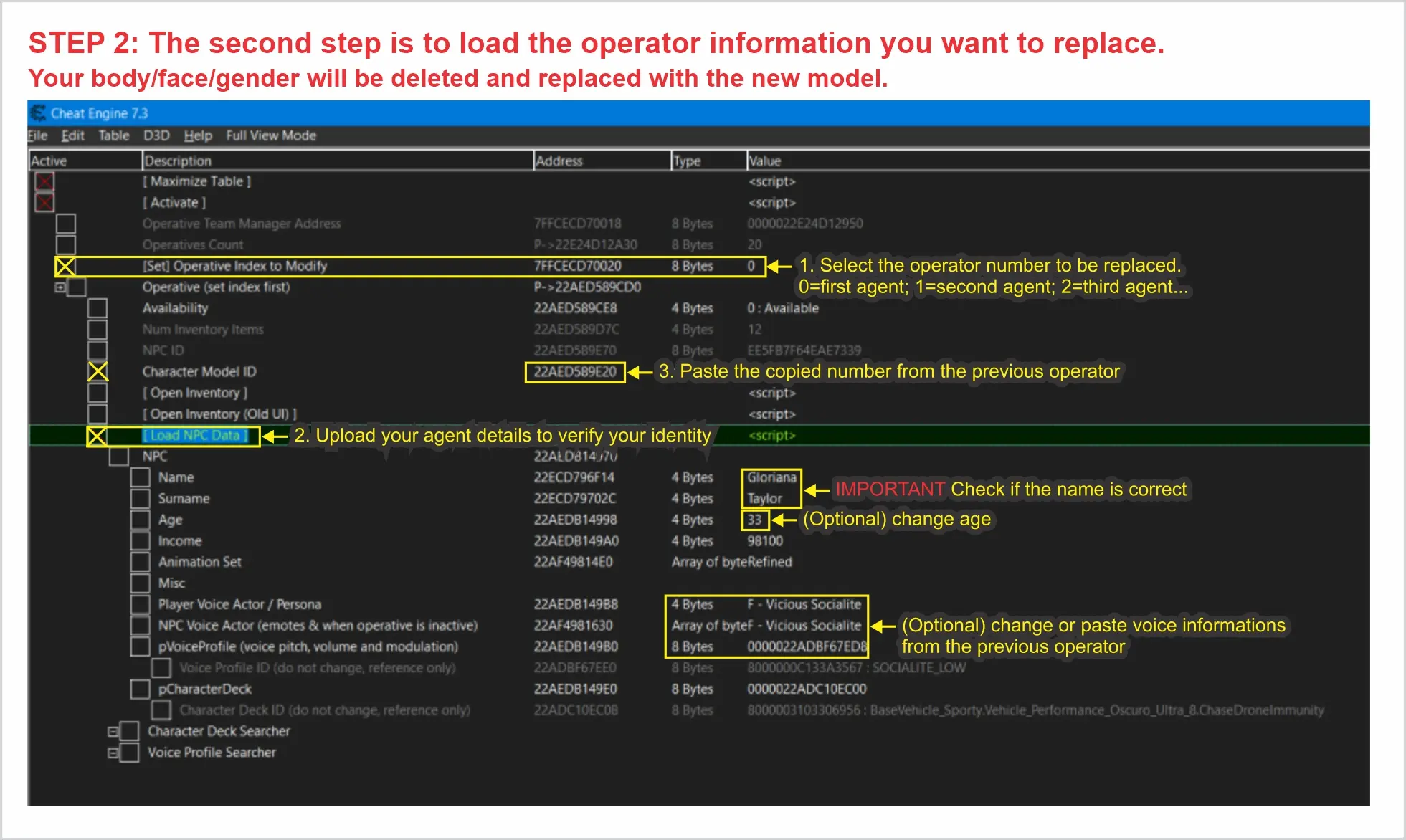The width and height of the screenshot is (1406, 840).
Task: Click the Operatives Count value 20
Action: tap(754, 245)
